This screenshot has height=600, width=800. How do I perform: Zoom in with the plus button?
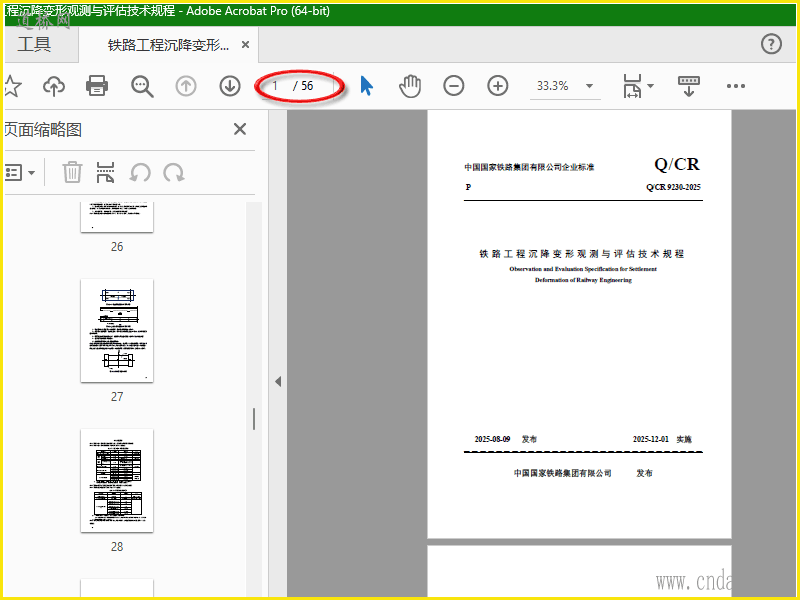[497, 86]
